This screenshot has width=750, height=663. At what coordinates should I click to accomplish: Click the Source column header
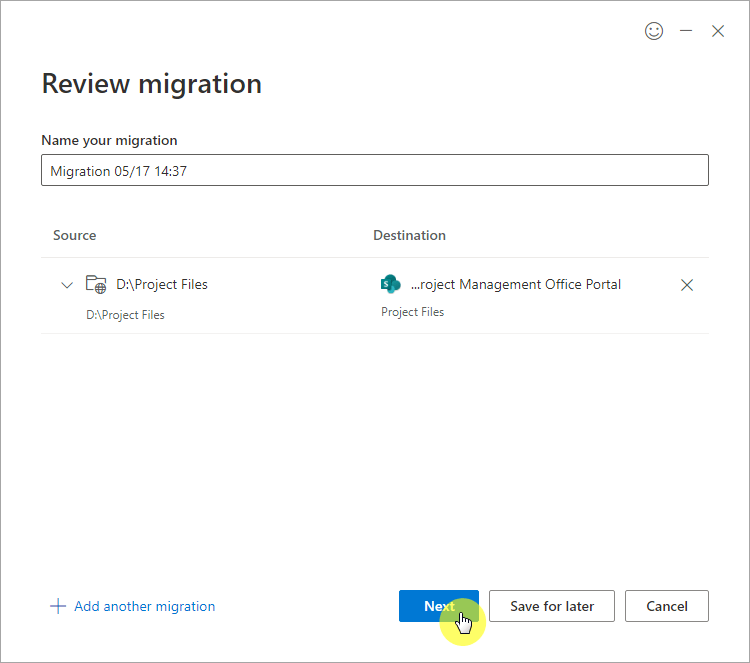(74, 235)
